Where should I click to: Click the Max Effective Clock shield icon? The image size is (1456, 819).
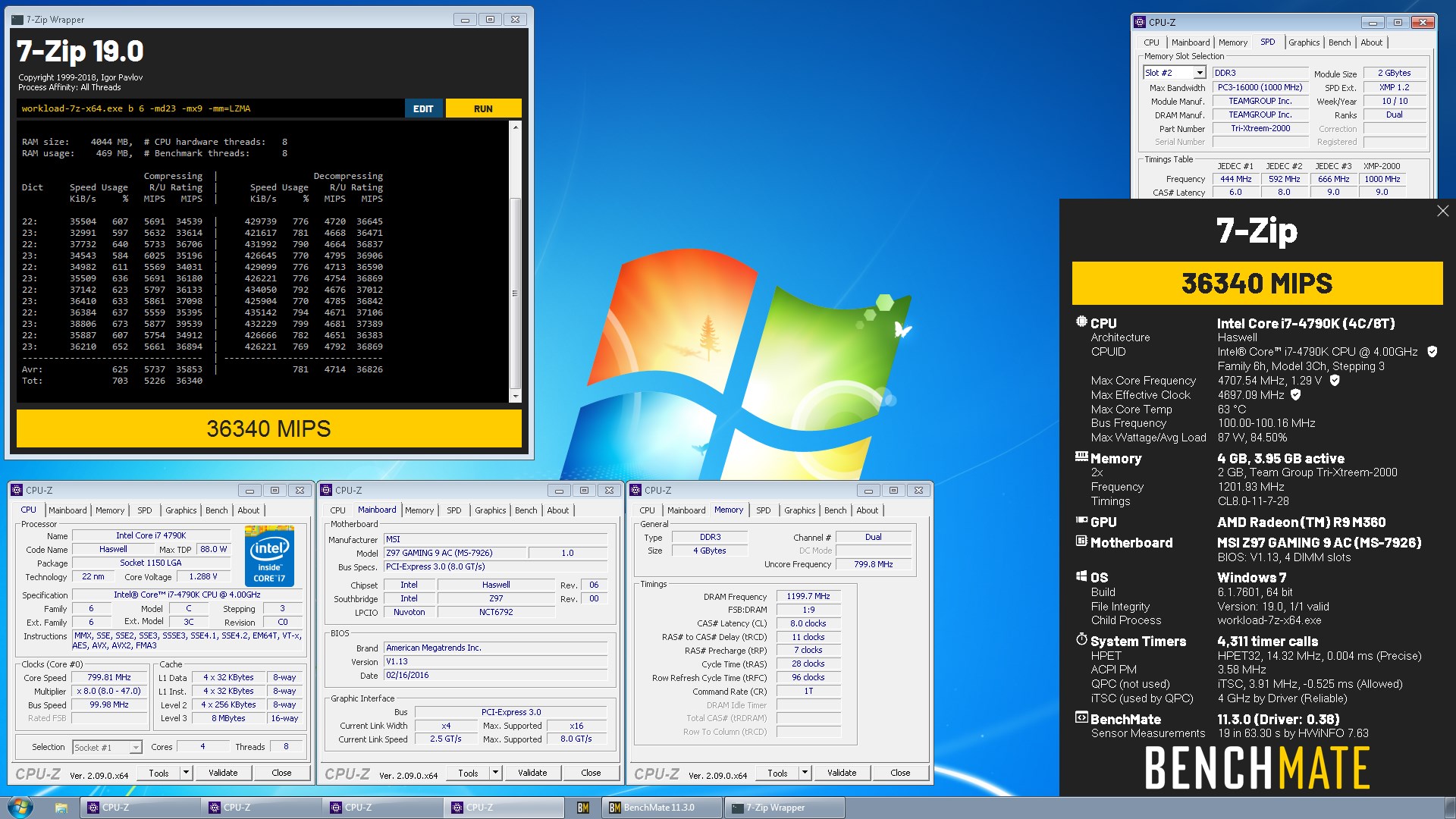point(1296,395)
